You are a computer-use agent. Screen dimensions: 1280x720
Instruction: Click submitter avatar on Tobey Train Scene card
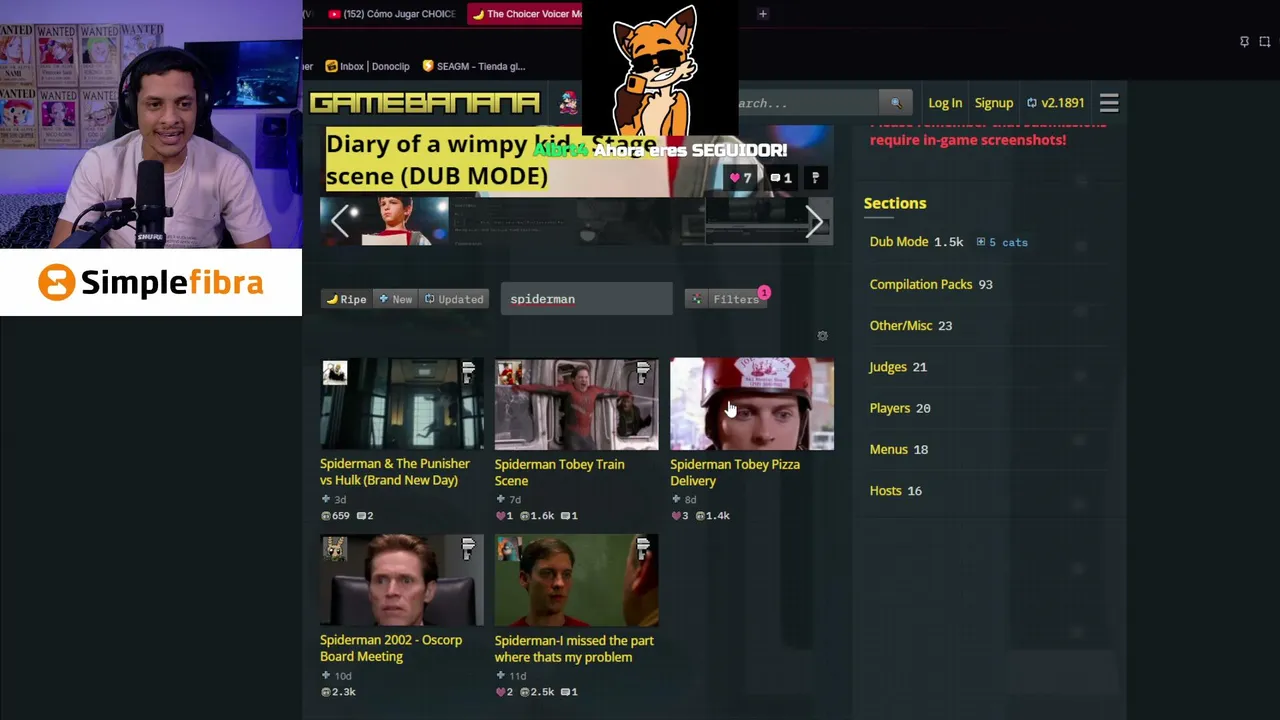(x=510, y=374)
